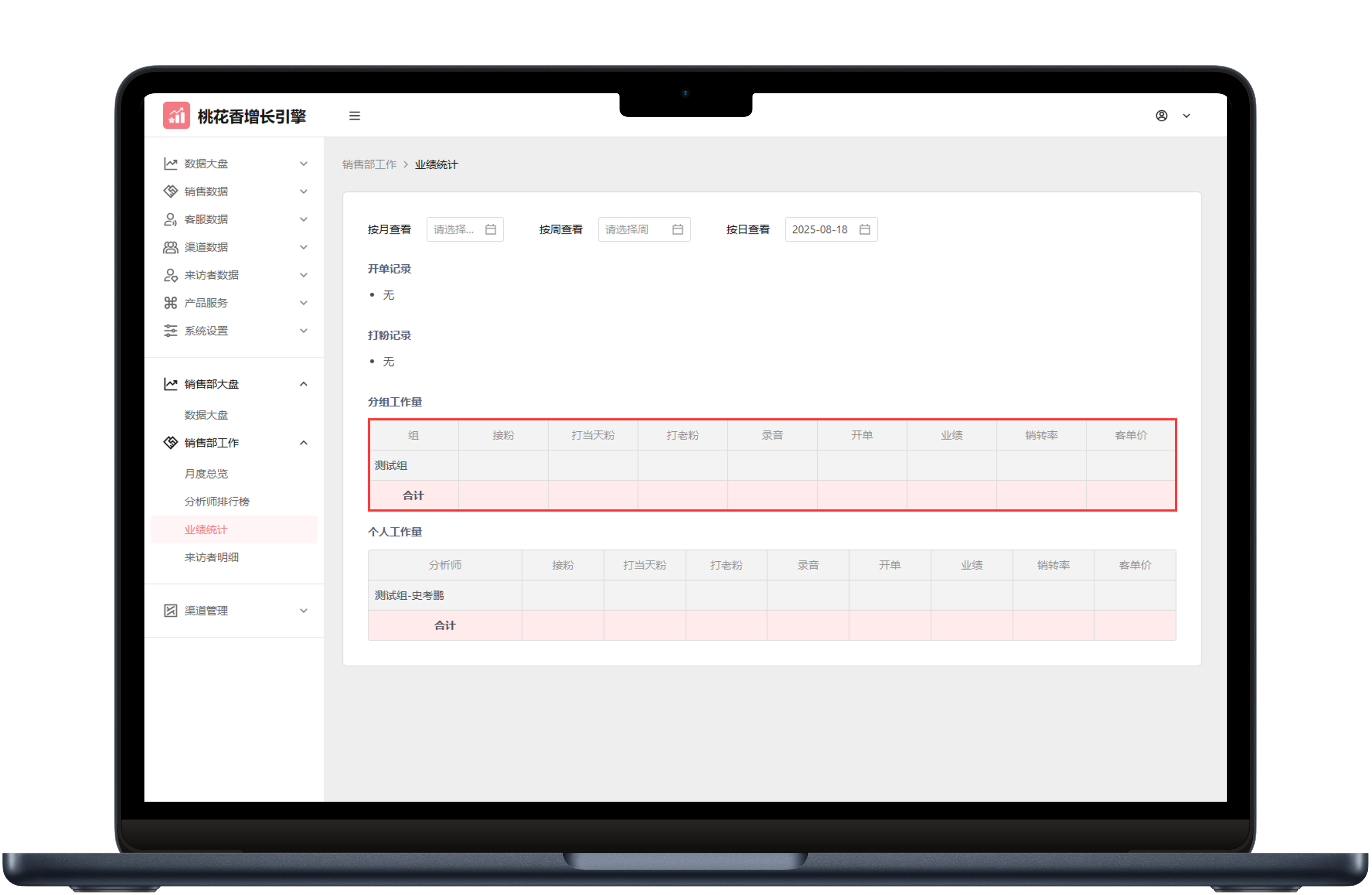Click the calendar icon in 按日查看 field
Screen dimensions: 1372x895
click(x=864, y=230)
